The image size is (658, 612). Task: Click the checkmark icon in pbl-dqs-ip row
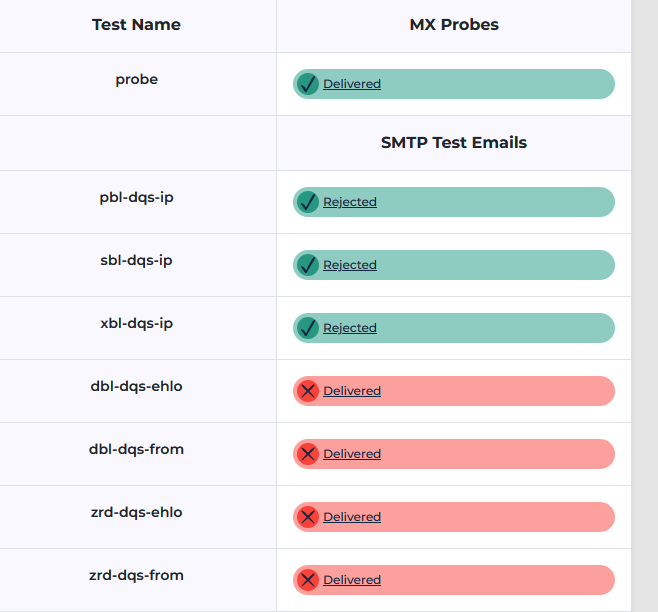coord(308,202)
